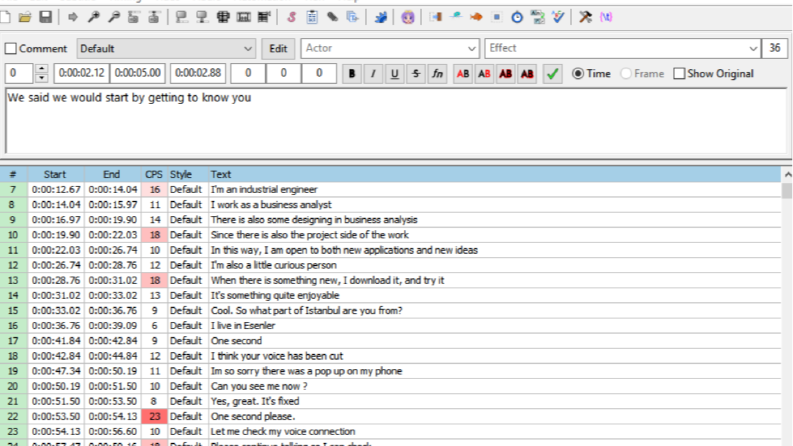
Task: Pick outline color with third AB button
Action: [x=505, y=74]
